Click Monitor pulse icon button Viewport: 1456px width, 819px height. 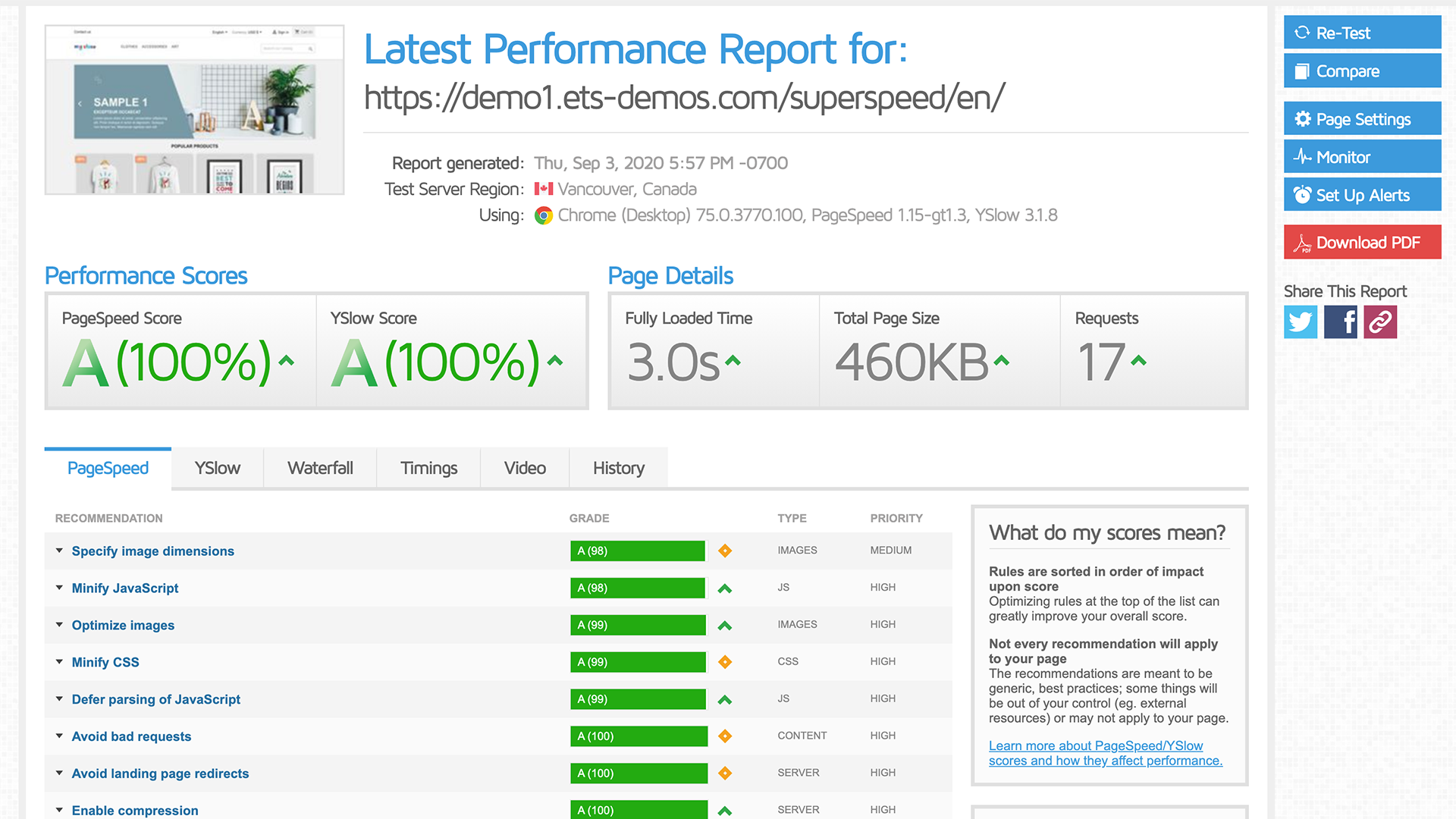1362,157
